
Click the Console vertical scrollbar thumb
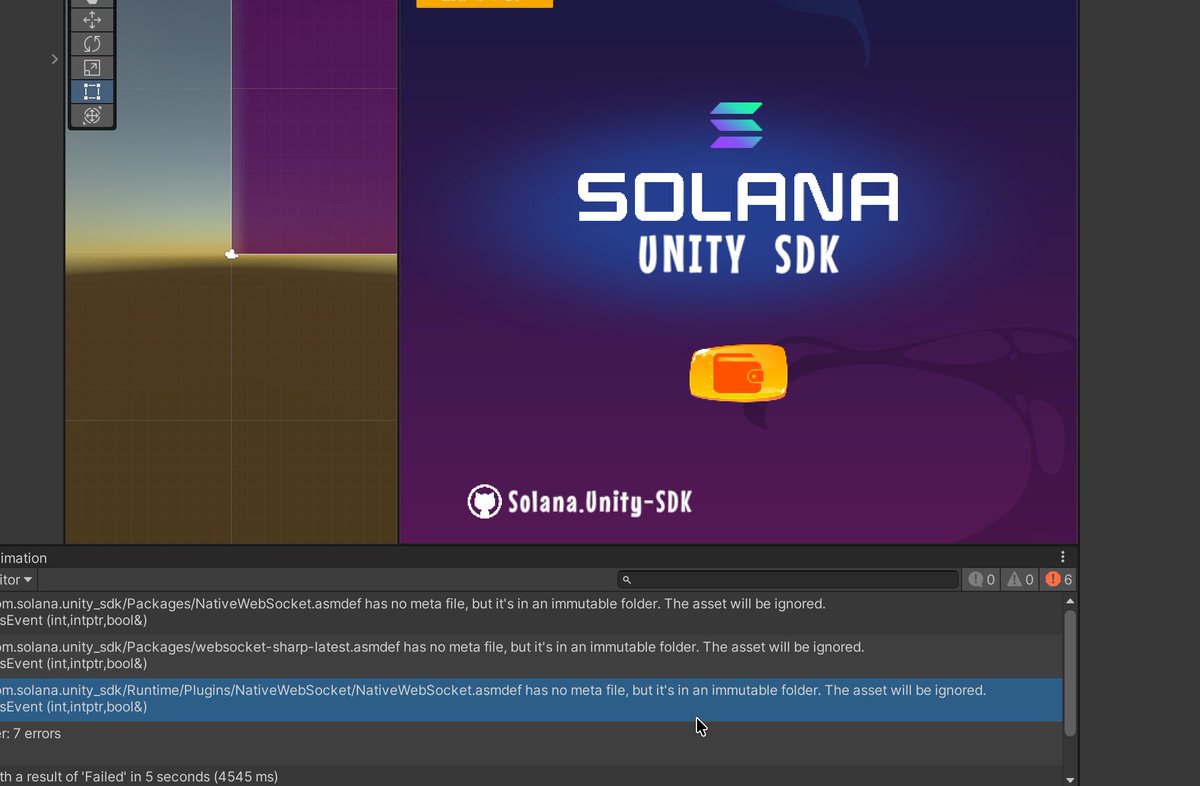[x=1070, y=672]
